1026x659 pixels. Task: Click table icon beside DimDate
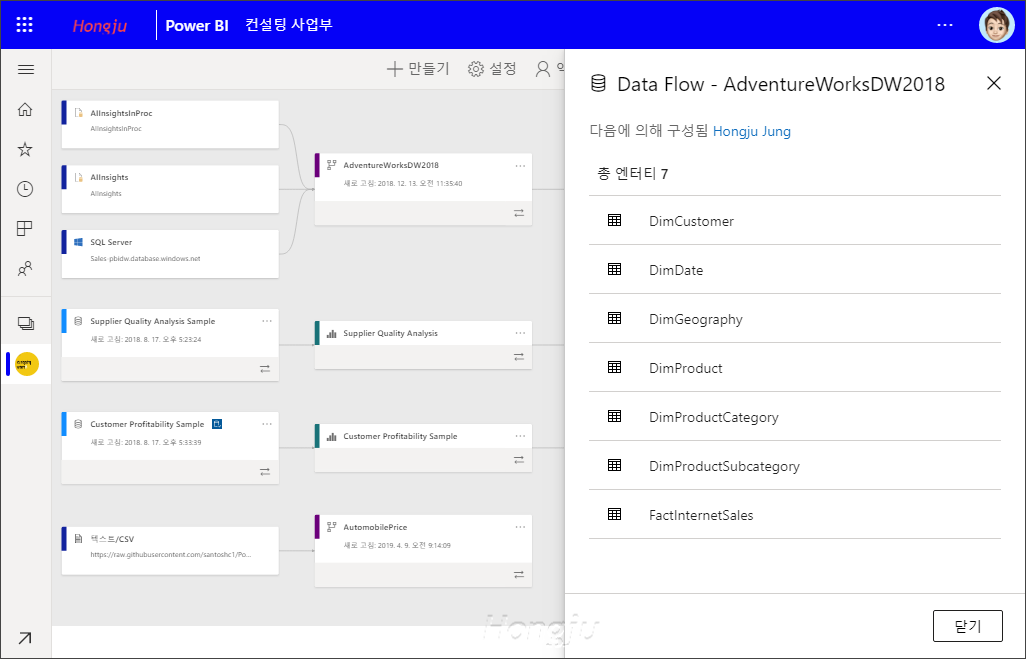pos(614,269)
